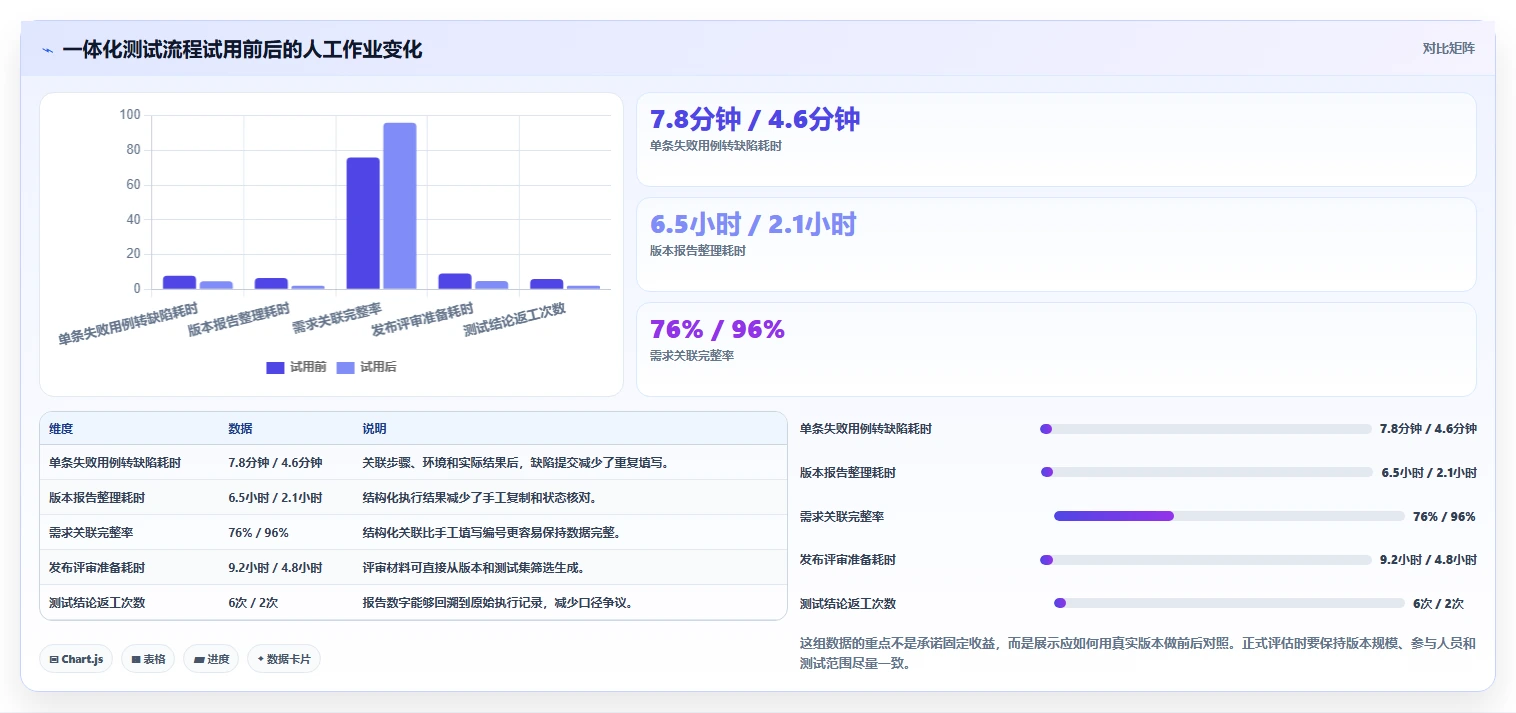1516x713 pixels.
Task: Click the 版本报告整理耗时 progress bar
Action: click(1206, 472)
